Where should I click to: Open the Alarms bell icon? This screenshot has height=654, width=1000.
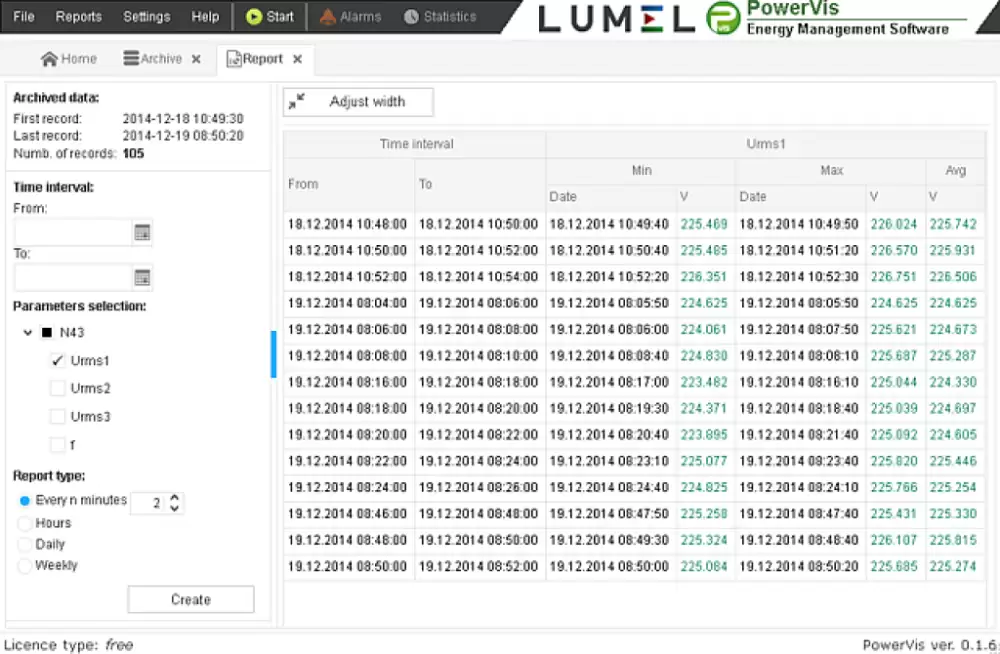click(328, 16)
